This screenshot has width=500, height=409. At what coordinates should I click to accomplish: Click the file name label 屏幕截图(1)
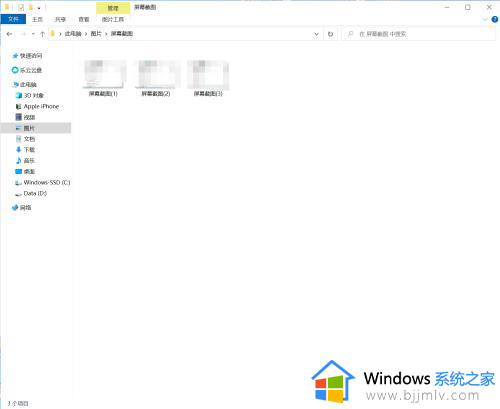(x=103, y=94)
